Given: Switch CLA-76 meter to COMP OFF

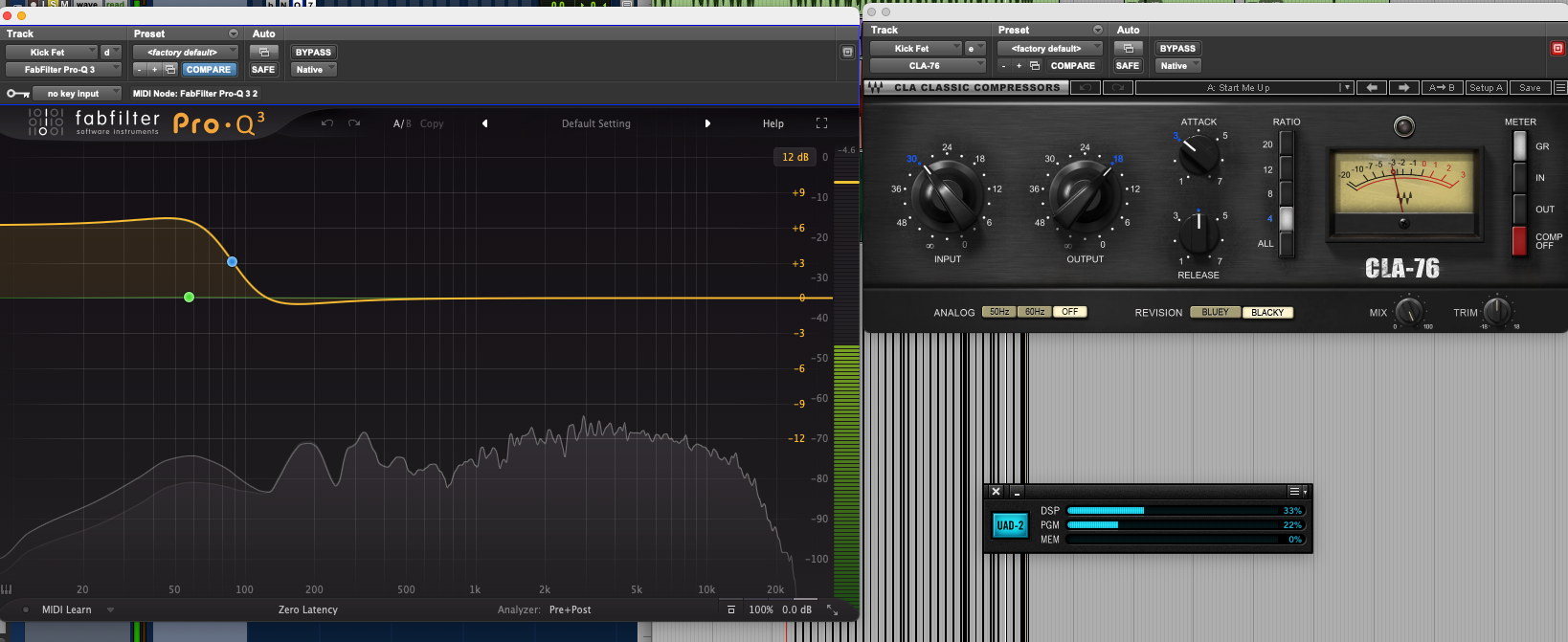Looking at the screenshot, I should [x=1520, y=241].
